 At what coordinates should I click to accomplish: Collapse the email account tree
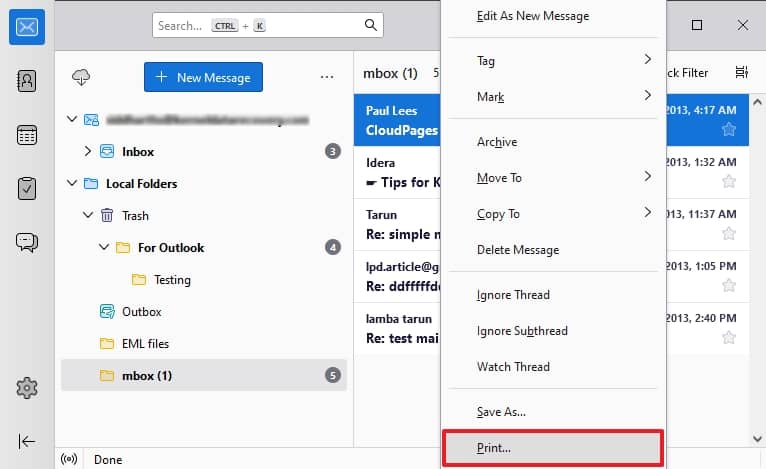click(72, 119)
